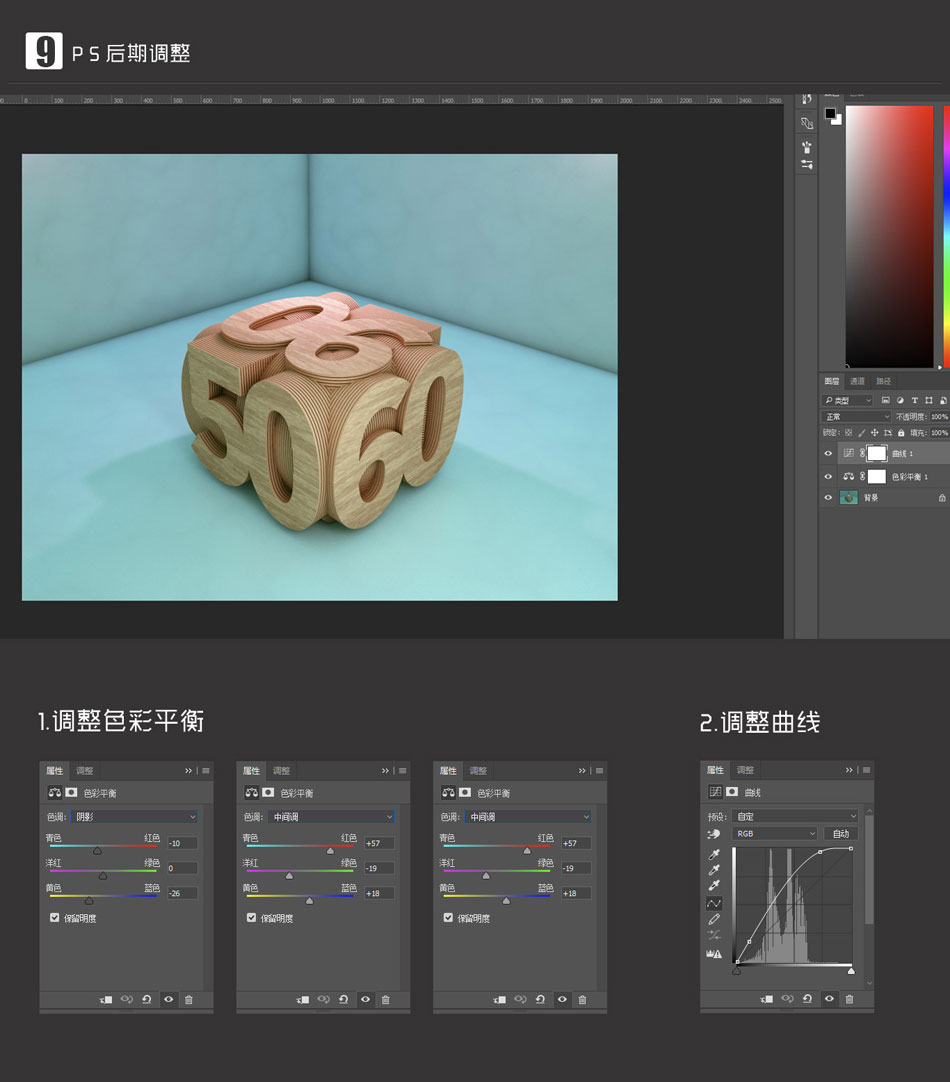Click the lock all padlock icon
This screenshot has width=950, height=1082.
[901, 433]
